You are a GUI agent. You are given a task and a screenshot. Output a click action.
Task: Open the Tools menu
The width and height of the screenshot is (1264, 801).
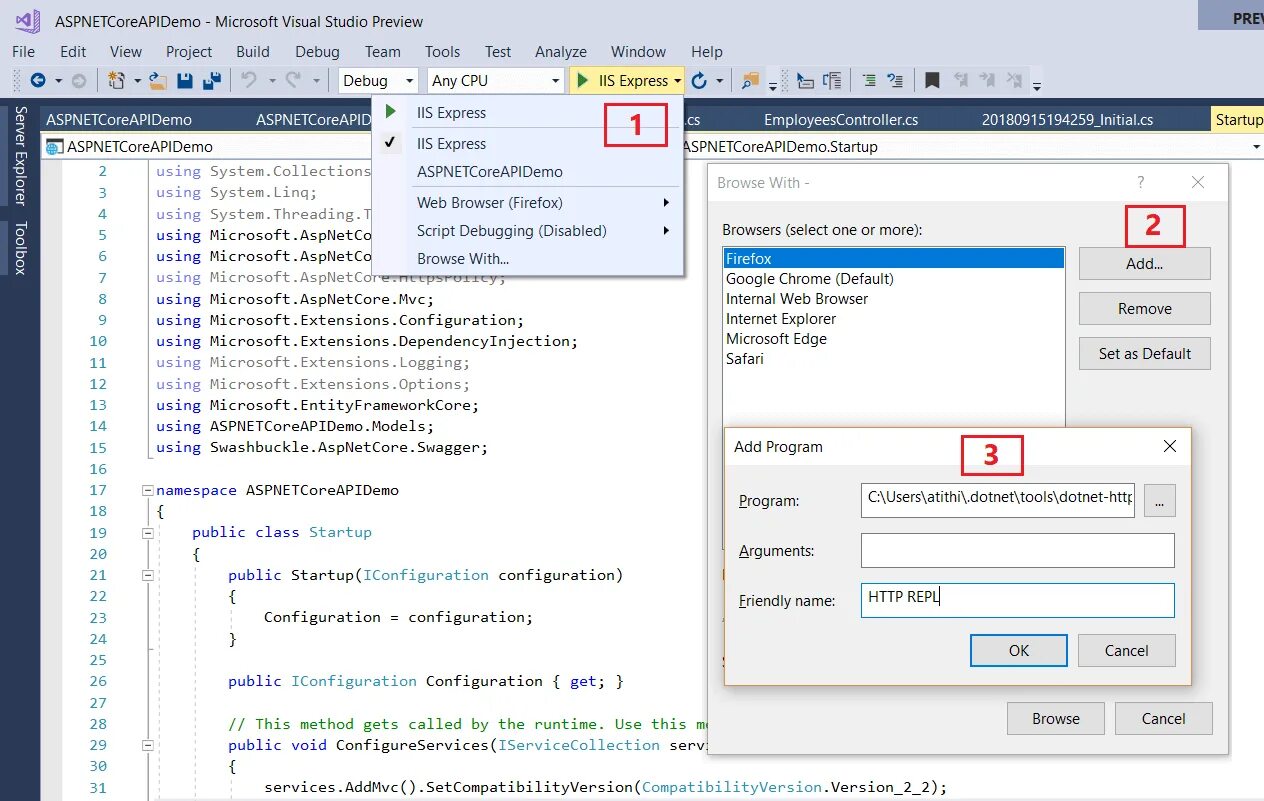(x=442, y=52)
